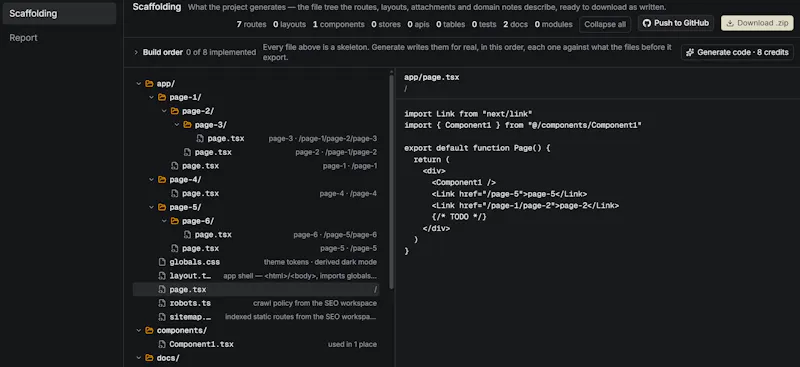Click the '0 modules' counter

[x=554, y=25]
